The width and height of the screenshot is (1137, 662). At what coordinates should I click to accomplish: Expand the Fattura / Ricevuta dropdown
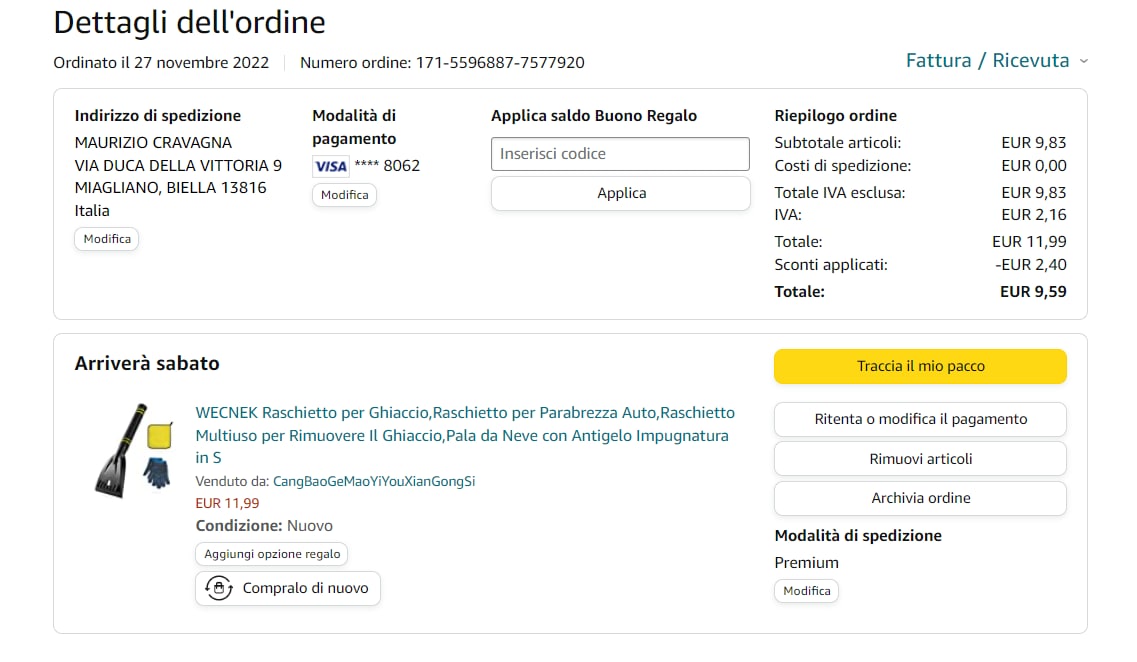(x=996, y=61)
